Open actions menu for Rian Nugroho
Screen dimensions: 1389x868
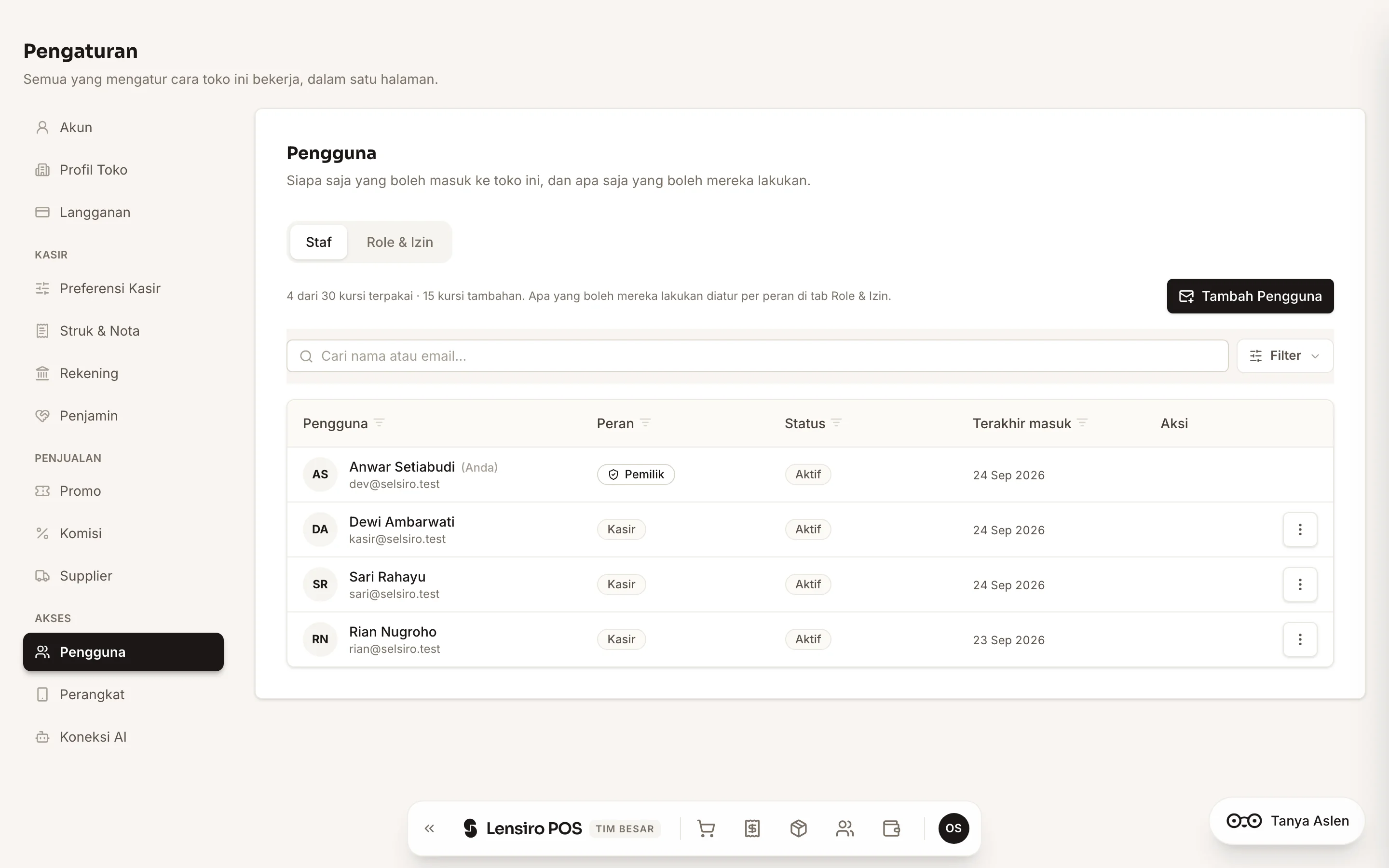[x=1299, y=639]
